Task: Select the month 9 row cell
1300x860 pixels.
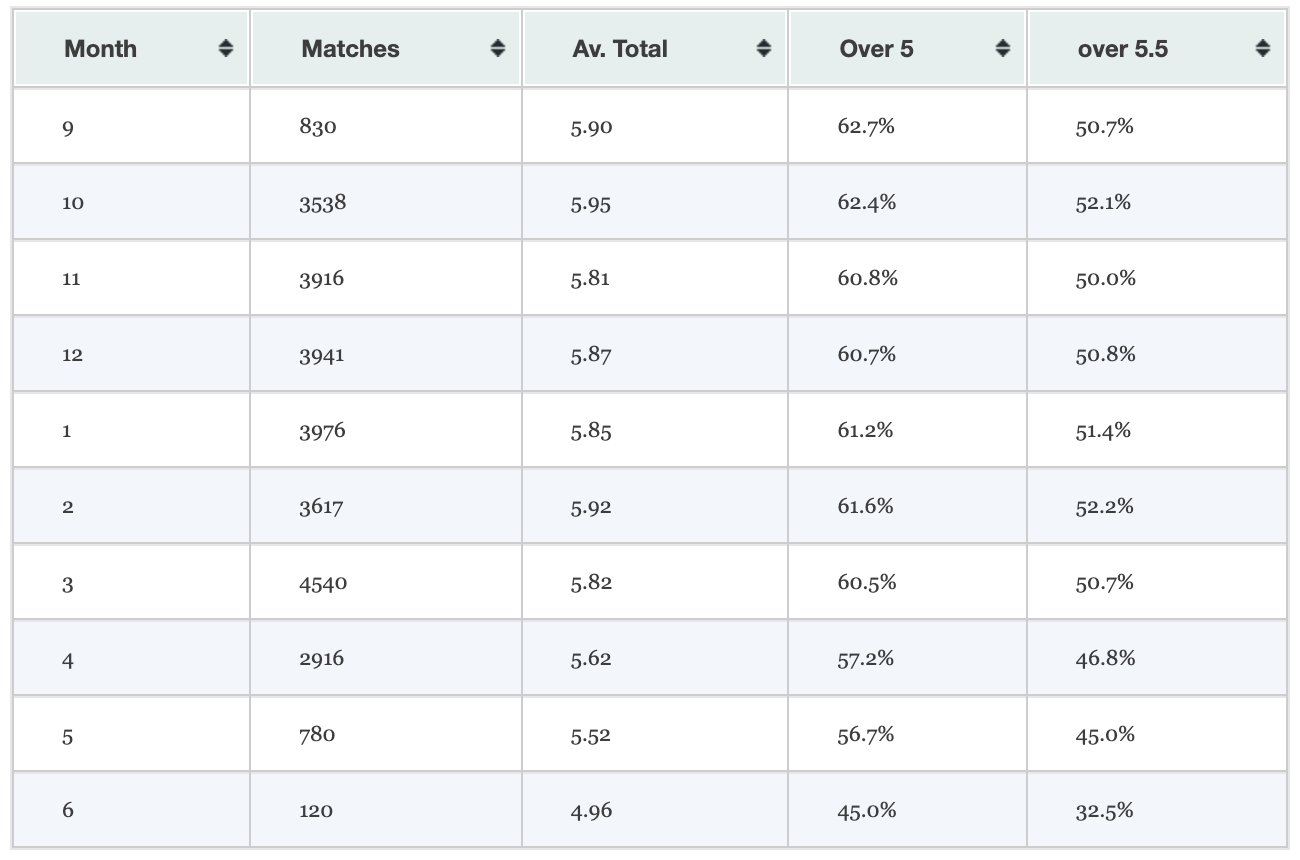Action: tap(67, 127)
